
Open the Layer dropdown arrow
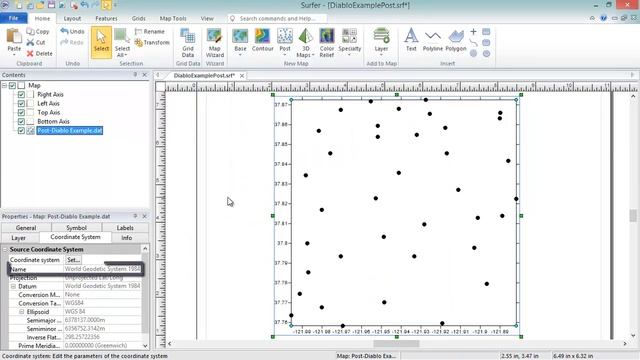[x=381, y=55]
